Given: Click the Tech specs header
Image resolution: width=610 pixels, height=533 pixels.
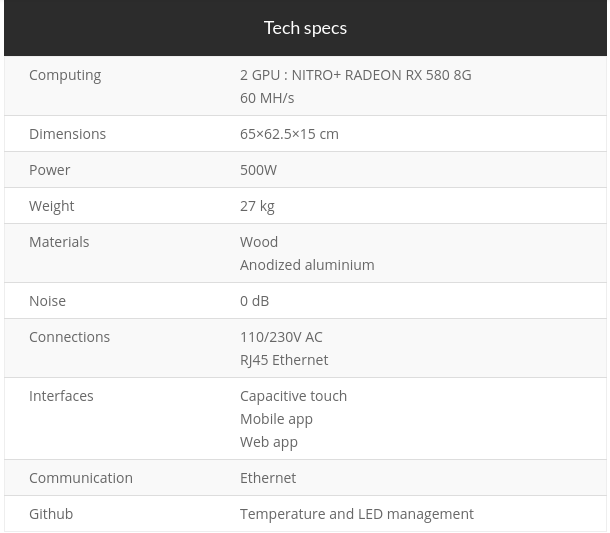Looking at the screenshot, I should [x=305, y=28].
